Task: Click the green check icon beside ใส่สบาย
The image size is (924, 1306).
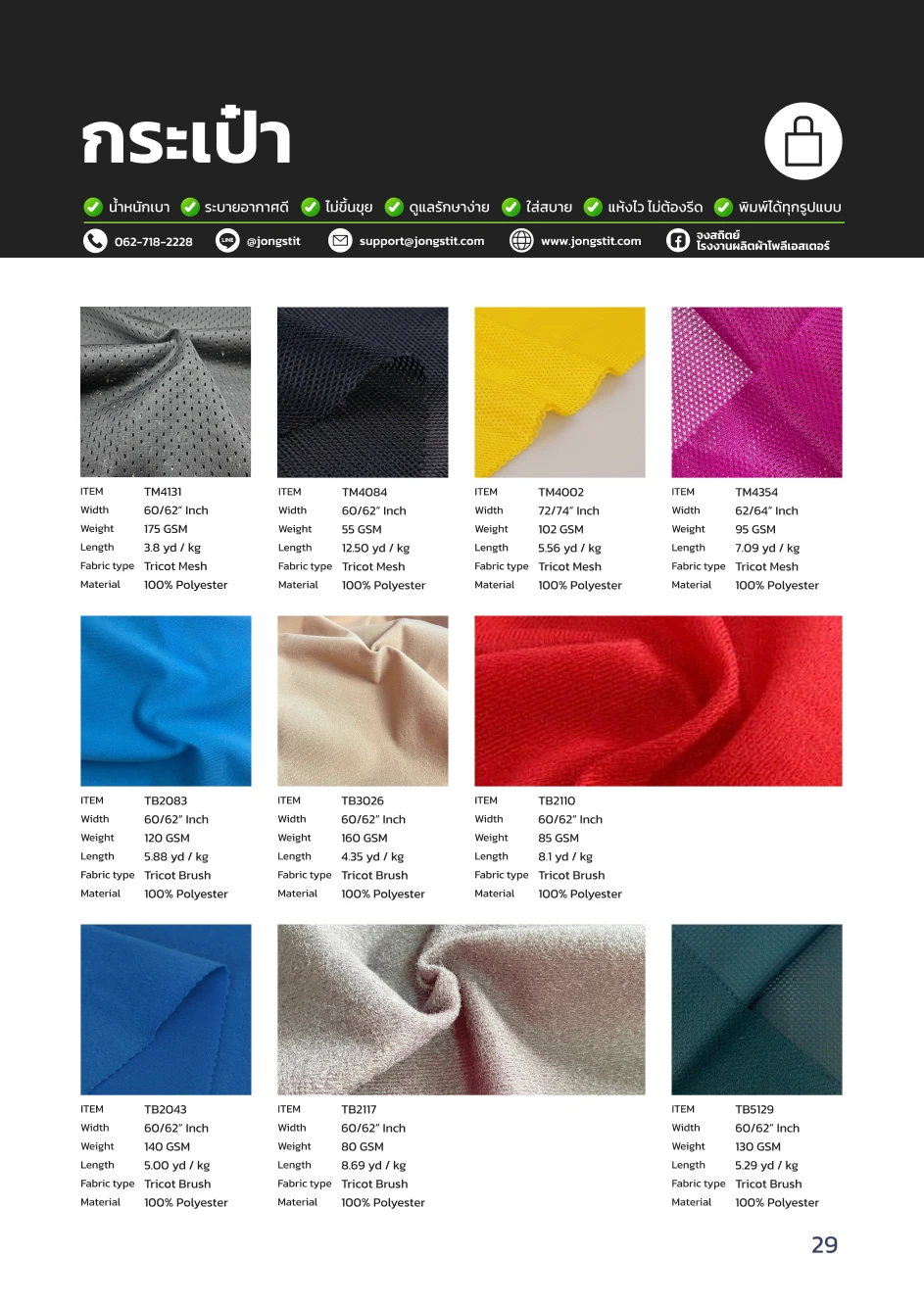Action: (511, 207)
